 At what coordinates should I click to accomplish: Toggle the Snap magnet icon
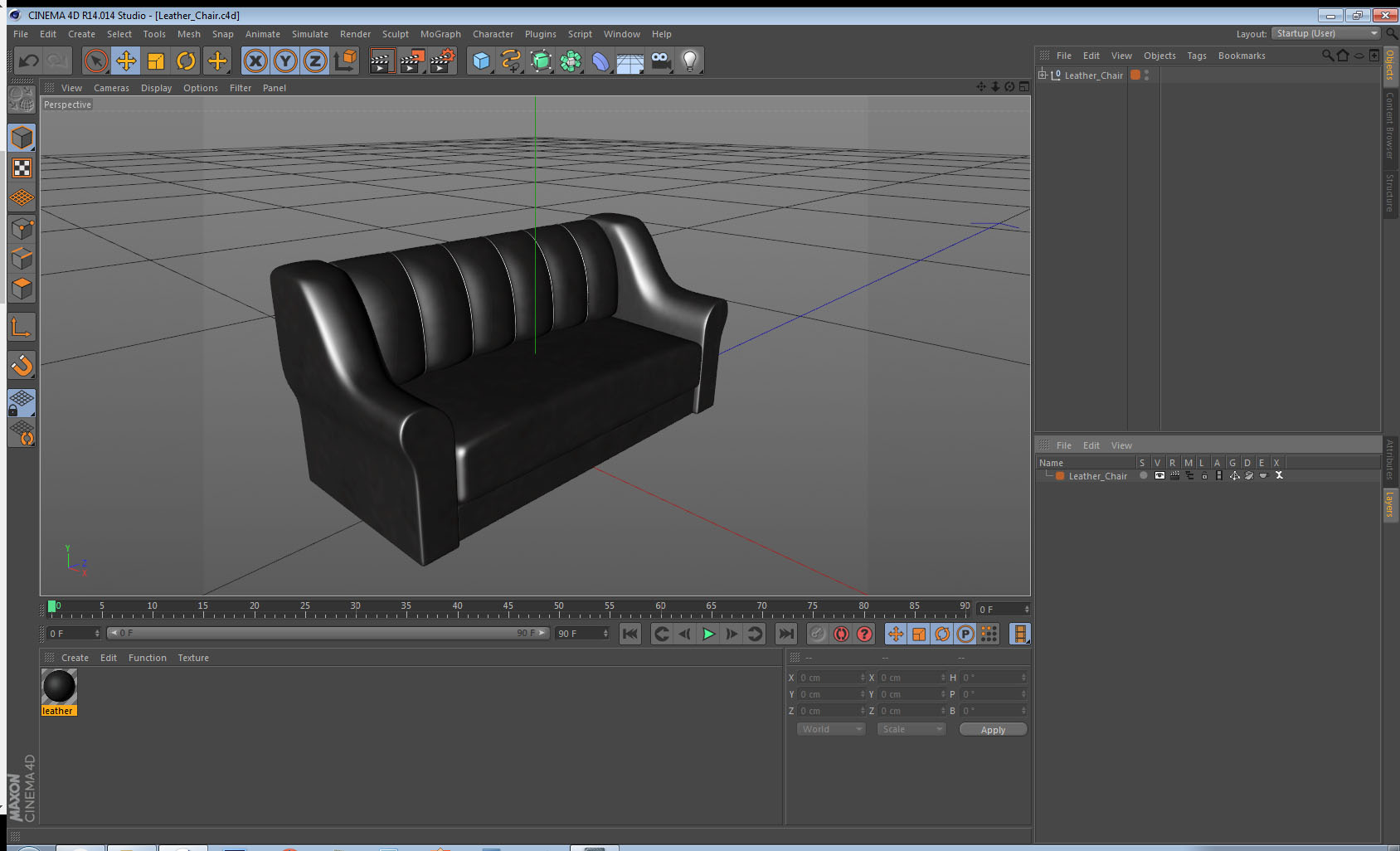point(22,365)
